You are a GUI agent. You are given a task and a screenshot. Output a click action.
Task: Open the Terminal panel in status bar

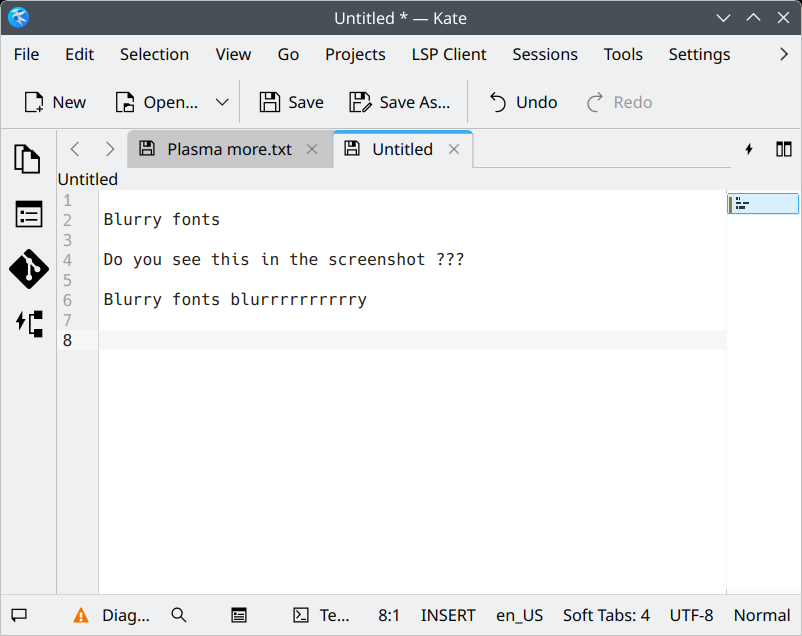pyautogui.click(x=320, y=615)
